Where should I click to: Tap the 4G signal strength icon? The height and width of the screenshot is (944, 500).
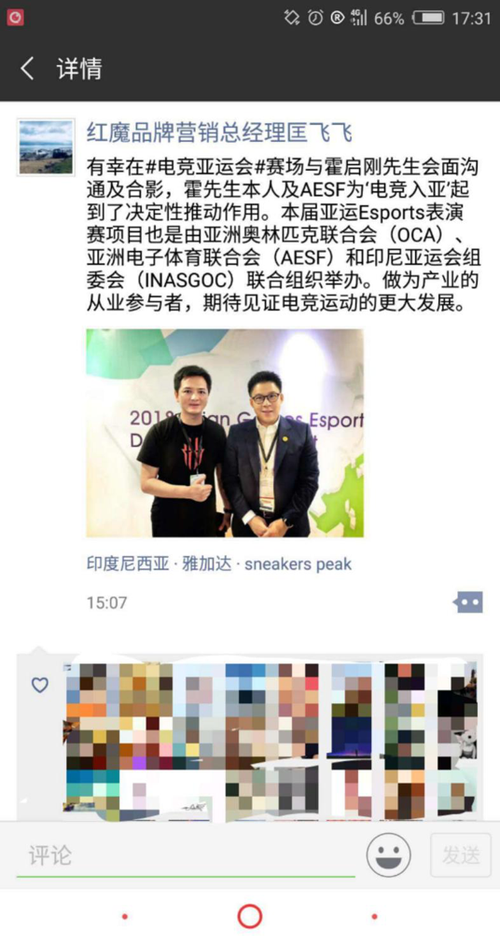click(x=359, y=18)
